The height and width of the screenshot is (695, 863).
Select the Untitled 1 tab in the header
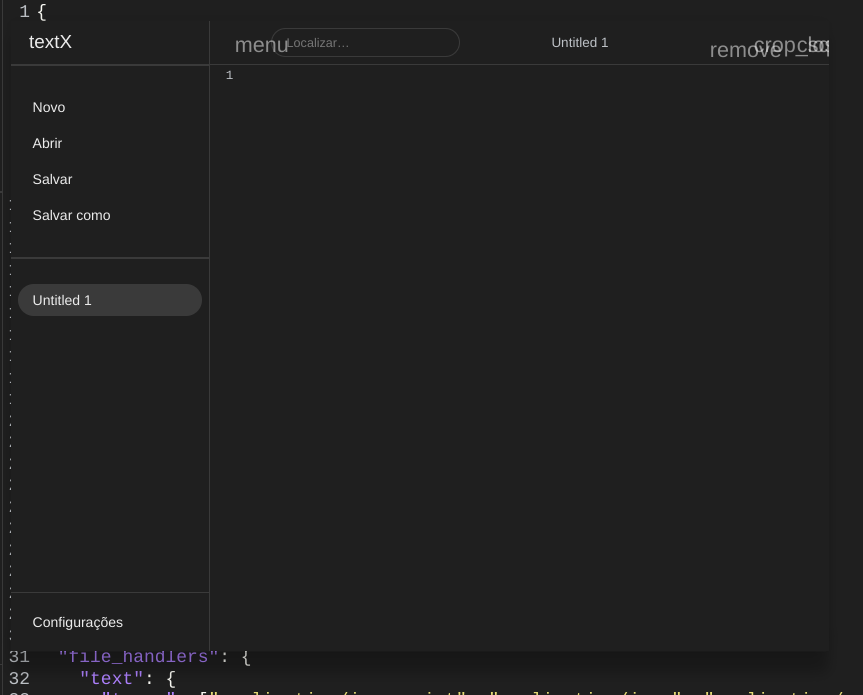579,42
